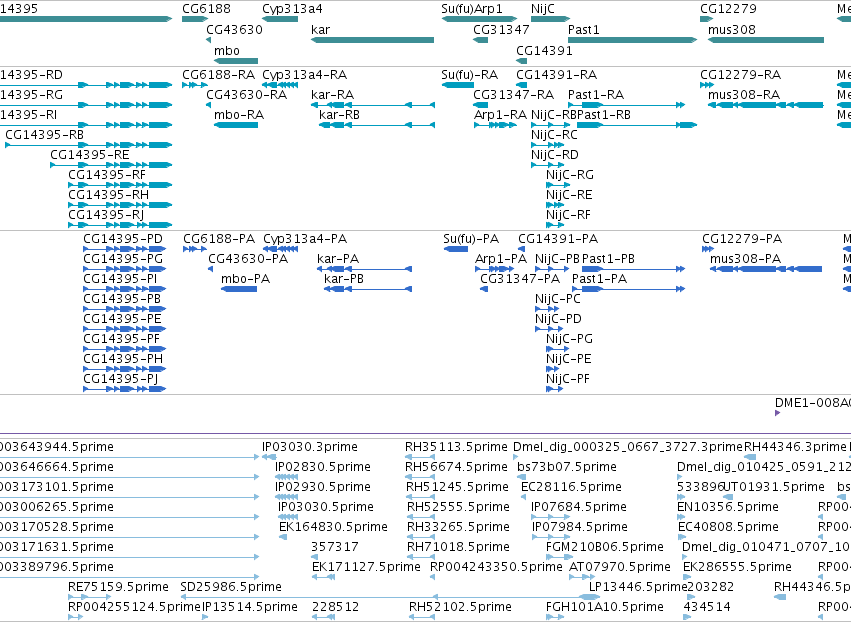Select the NijC-PE protein label
The image size is (851, 622).
pyautogui.click(x=569, y=359)
